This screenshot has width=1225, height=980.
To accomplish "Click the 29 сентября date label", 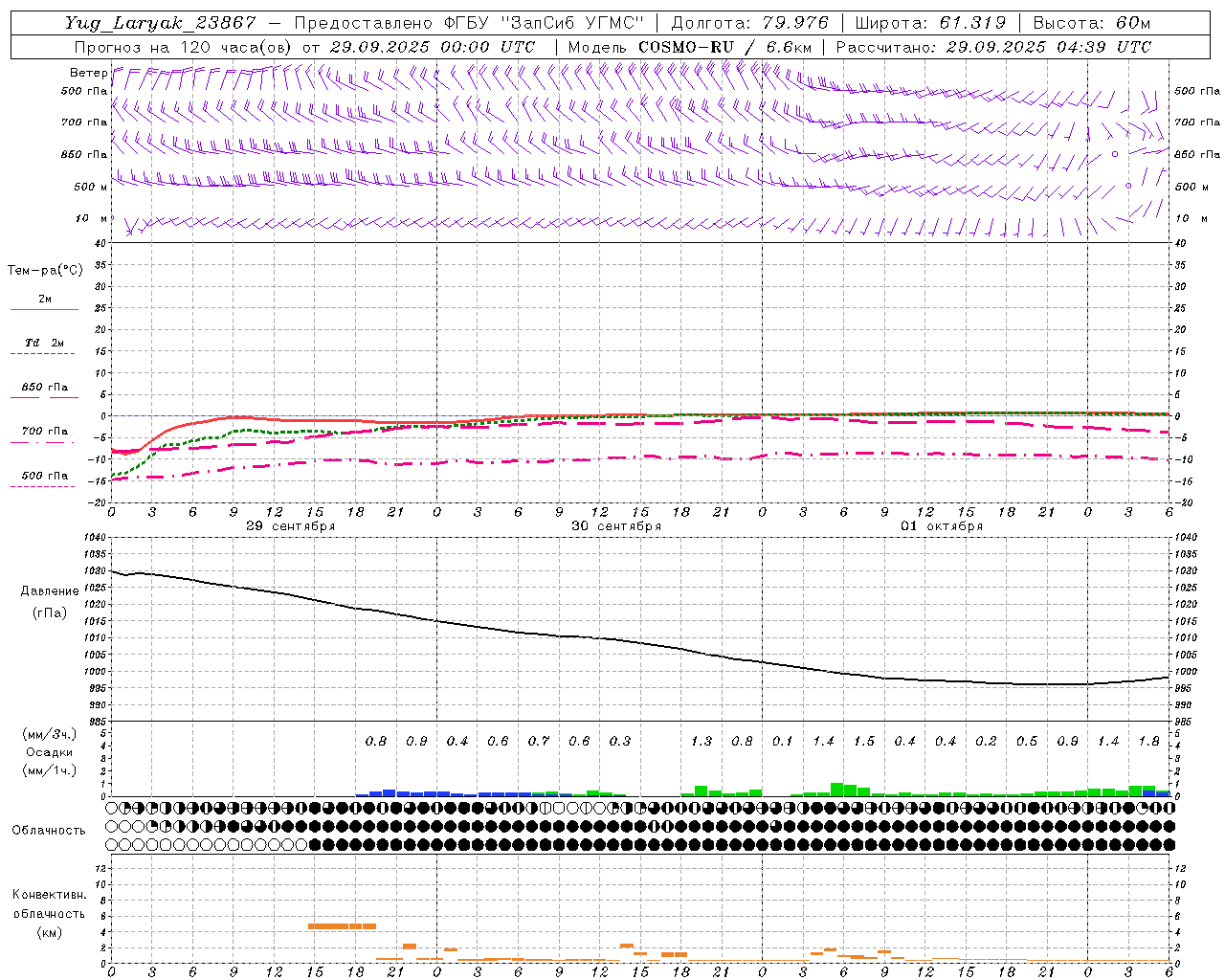I will [x=290, y=526].
